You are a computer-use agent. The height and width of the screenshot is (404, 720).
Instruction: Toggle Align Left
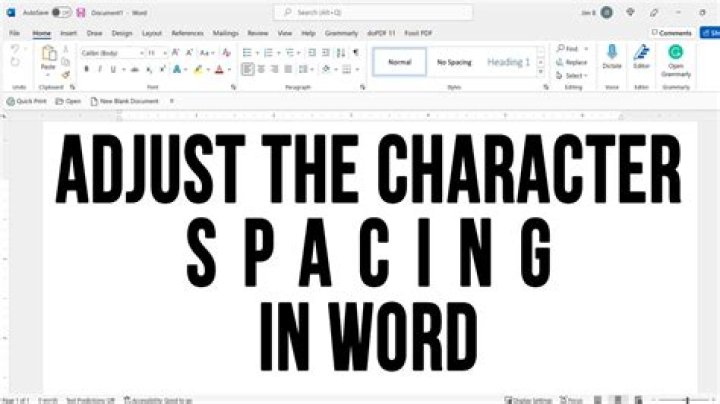(x=248, y=69)
